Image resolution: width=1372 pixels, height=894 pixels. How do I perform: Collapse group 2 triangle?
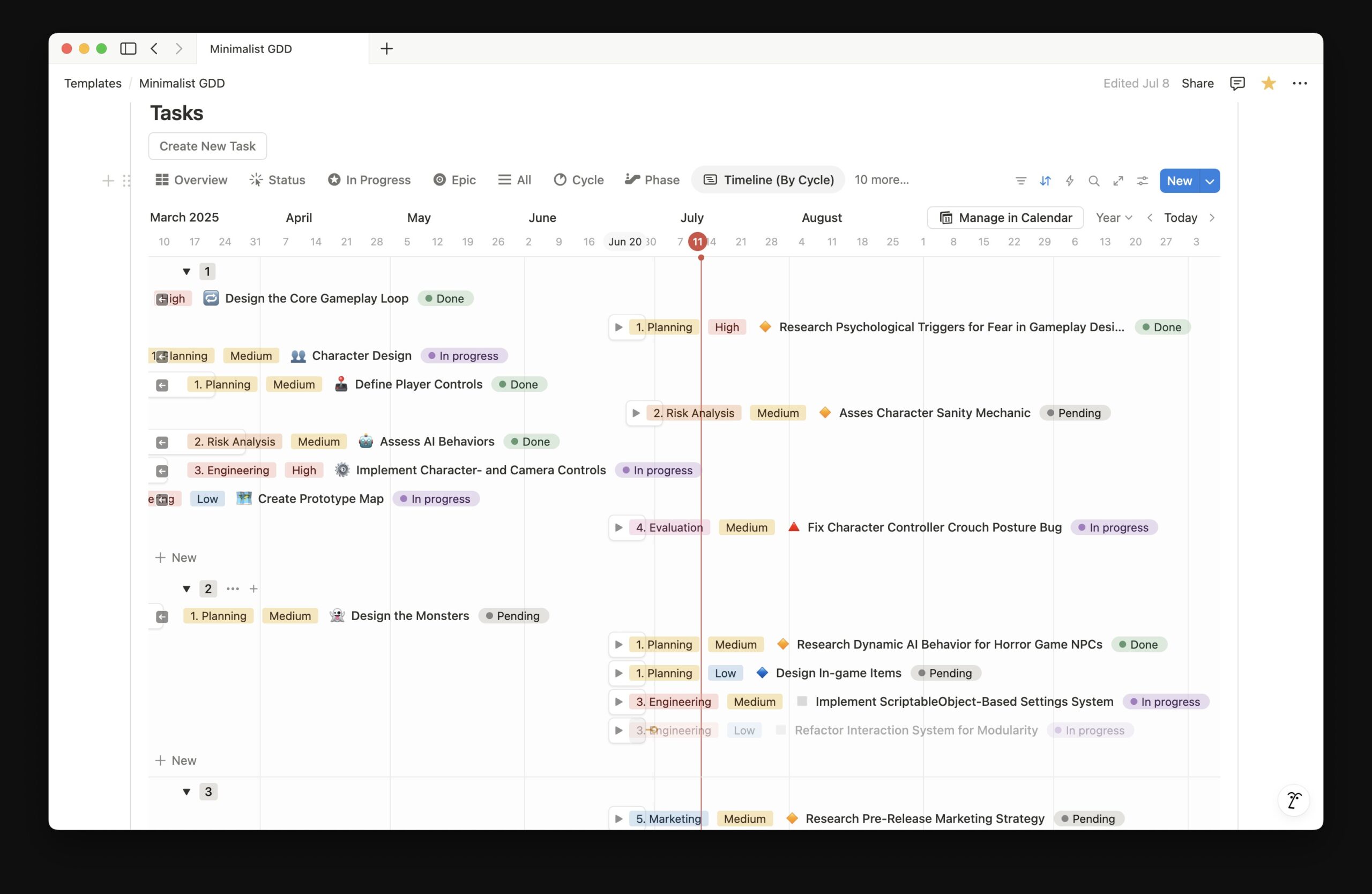pyautogui.click(x=186, y=588)
